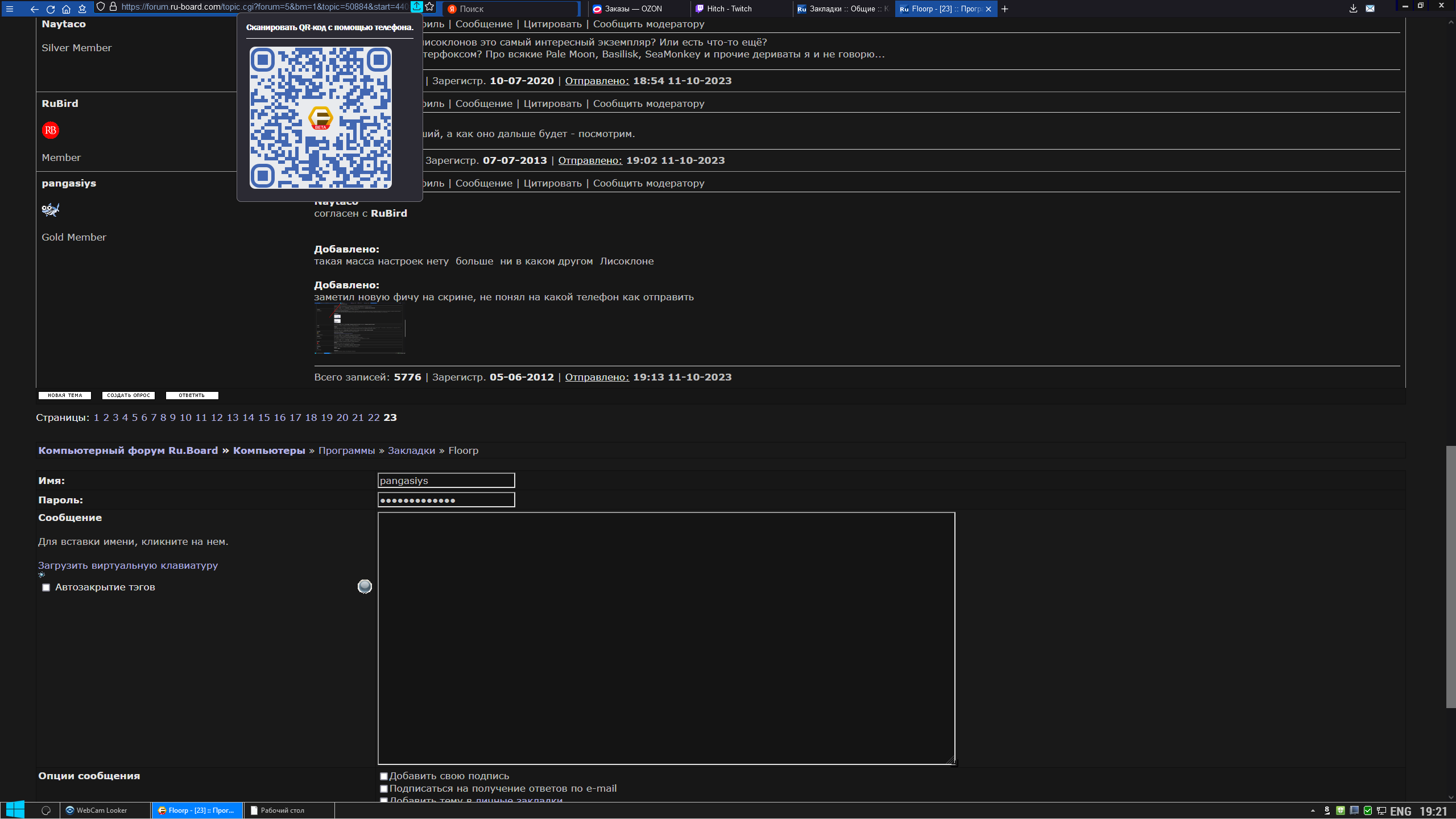Click Отправлено link dated 18:54 11-10-2023
The image size is (1456, 819).
pos(597,81)
